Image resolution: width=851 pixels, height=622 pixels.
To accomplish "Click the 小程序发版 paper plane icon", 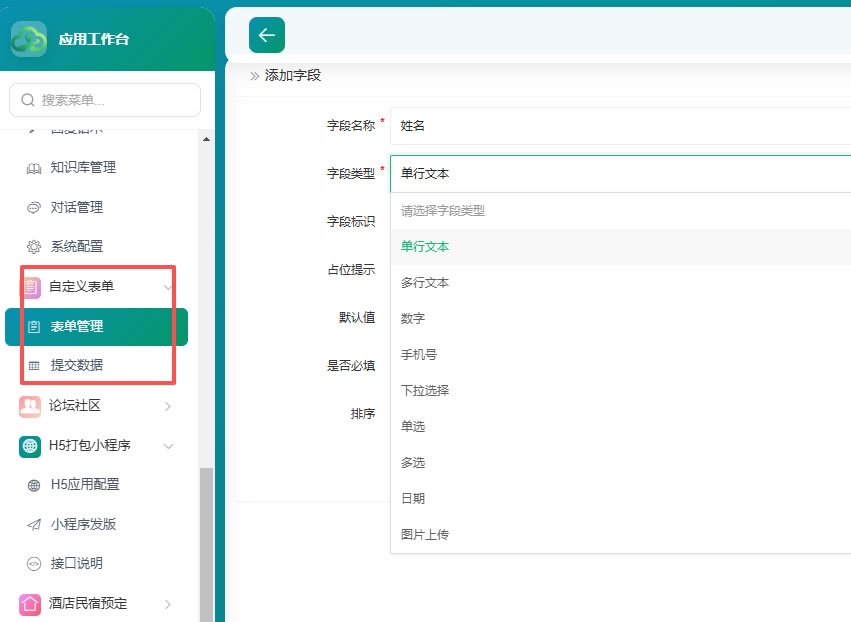I will point(34,524).
